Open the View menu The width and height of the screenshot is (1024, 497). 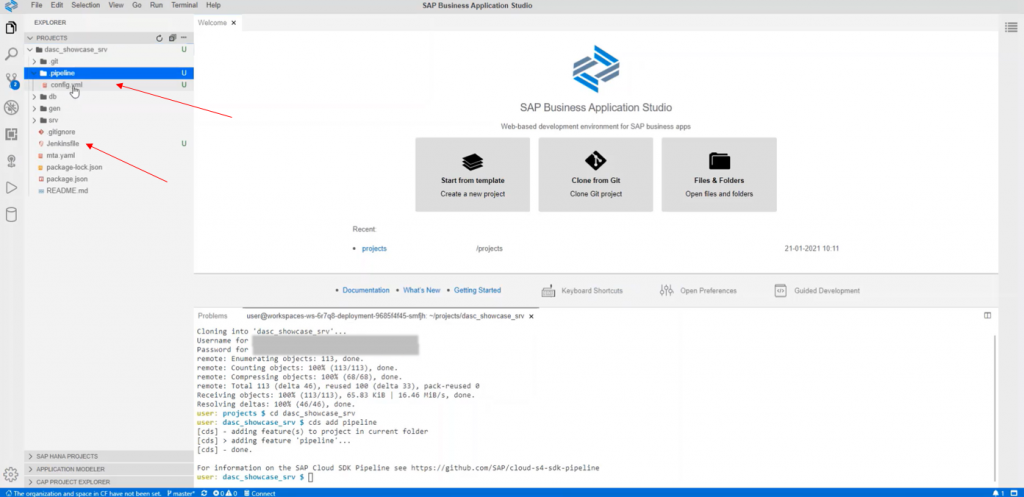(x=116, y=5)
